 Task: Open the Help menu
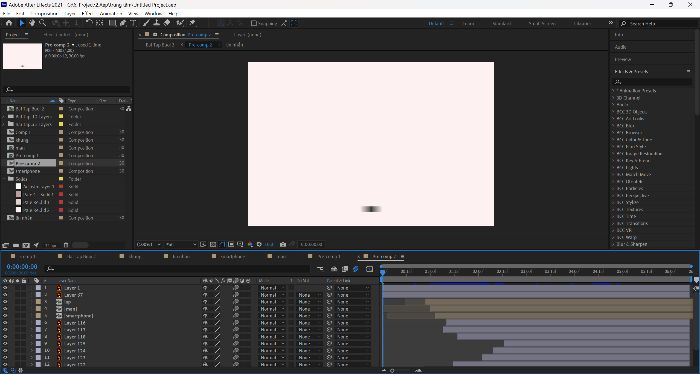click(173, 14)
